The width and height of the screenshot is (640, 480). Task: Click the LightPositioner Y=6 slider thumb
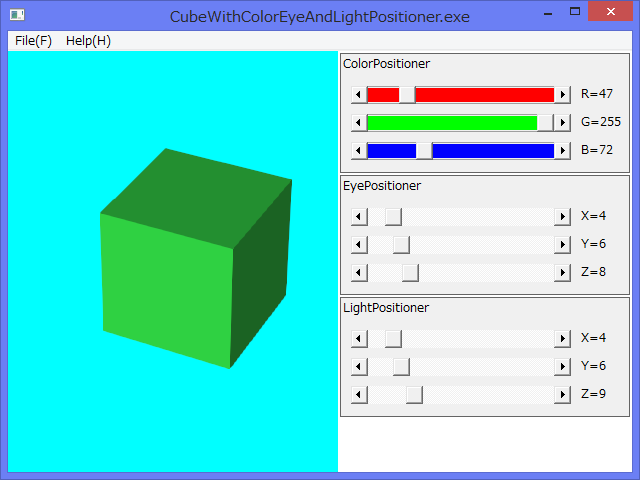click(402, 367)
